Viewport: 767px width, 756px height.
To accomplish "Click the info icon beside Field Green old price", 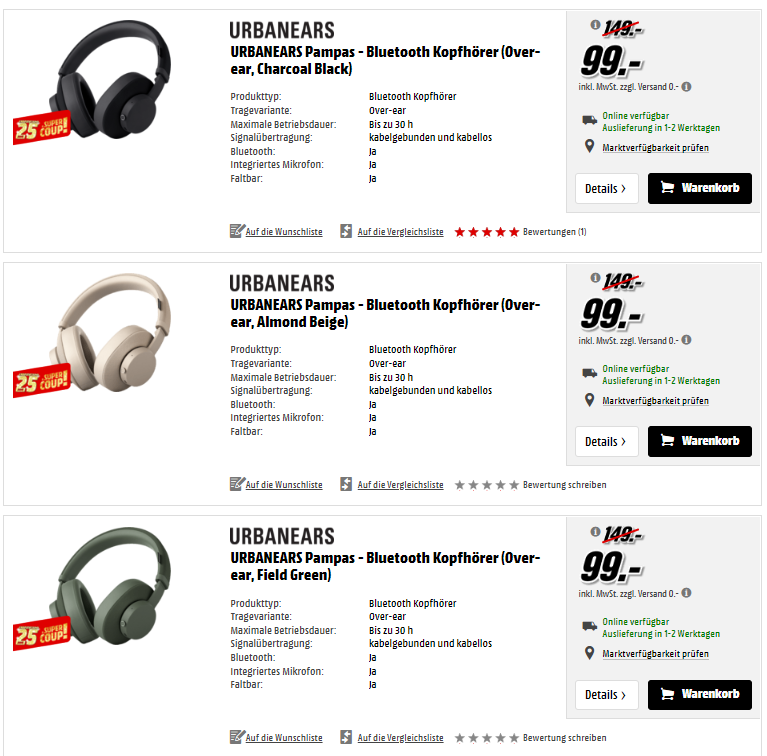I will pos(595,531).
